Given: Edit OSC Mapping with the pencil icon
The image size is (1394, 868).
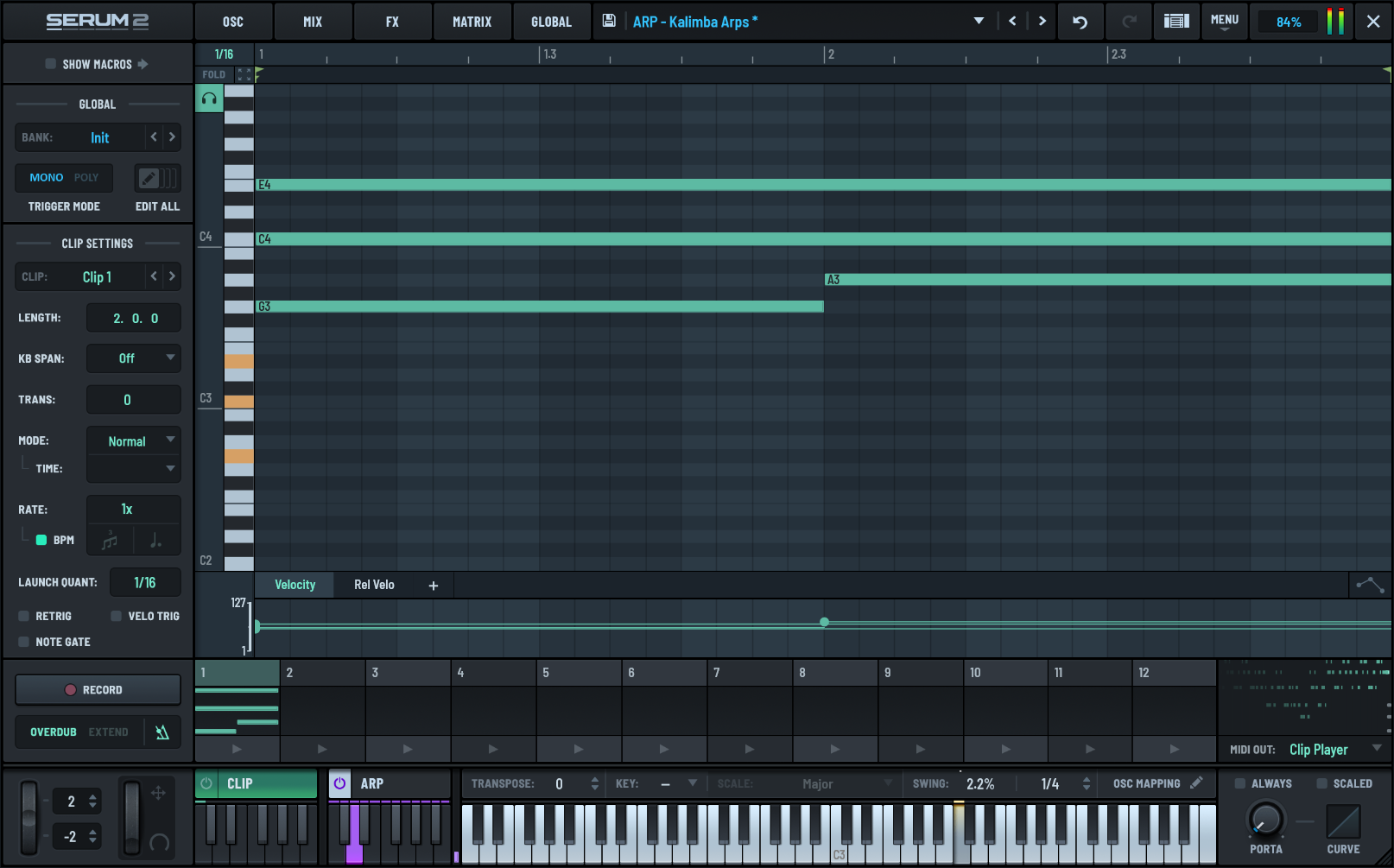Looking at the screenshot, I should (x=1196, y=783).
